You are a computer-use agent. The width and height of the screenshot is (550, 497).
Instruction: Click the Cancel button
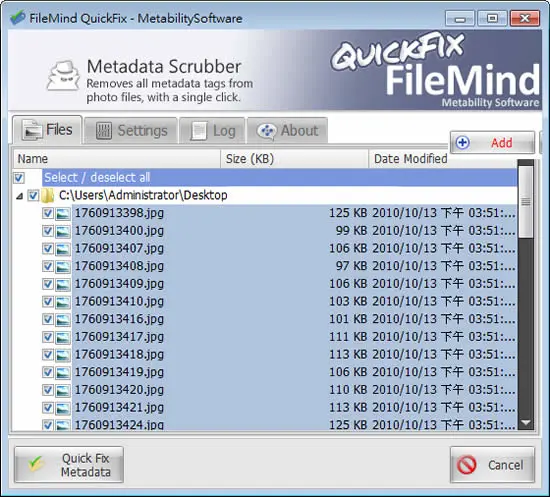492,465
